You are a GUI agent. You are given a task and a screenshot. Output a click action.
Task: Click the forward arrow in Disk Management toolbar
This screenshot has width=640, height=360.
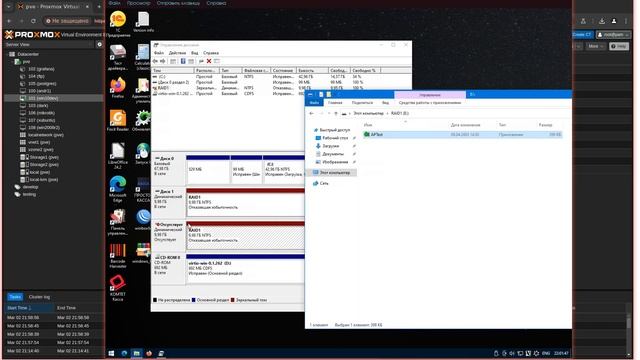[x=163, y=61]
